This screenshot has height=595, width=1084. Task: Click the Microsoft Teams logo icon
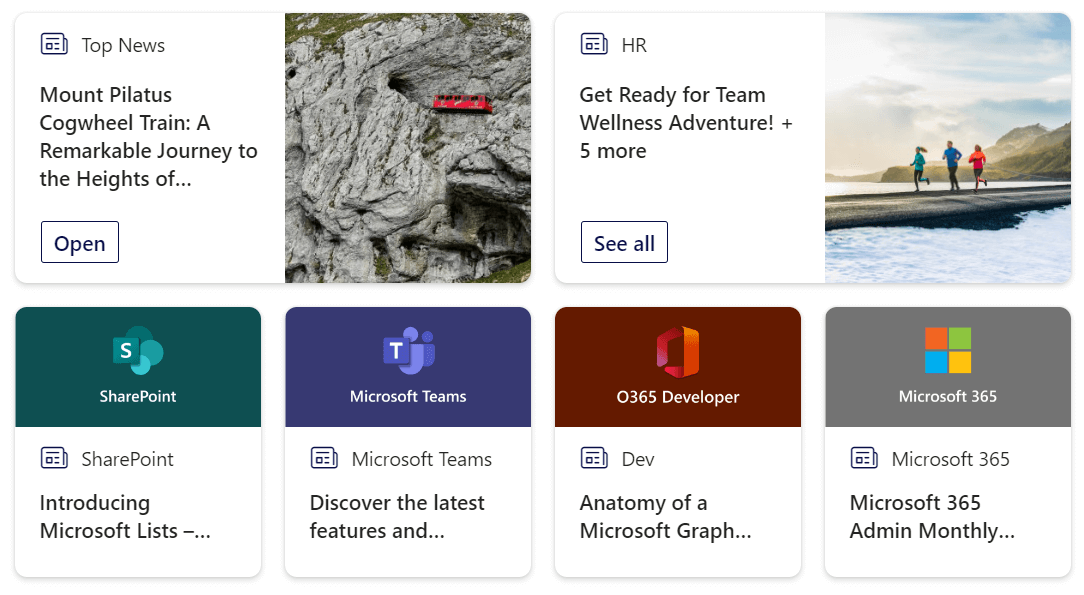(x=408, y=351)
